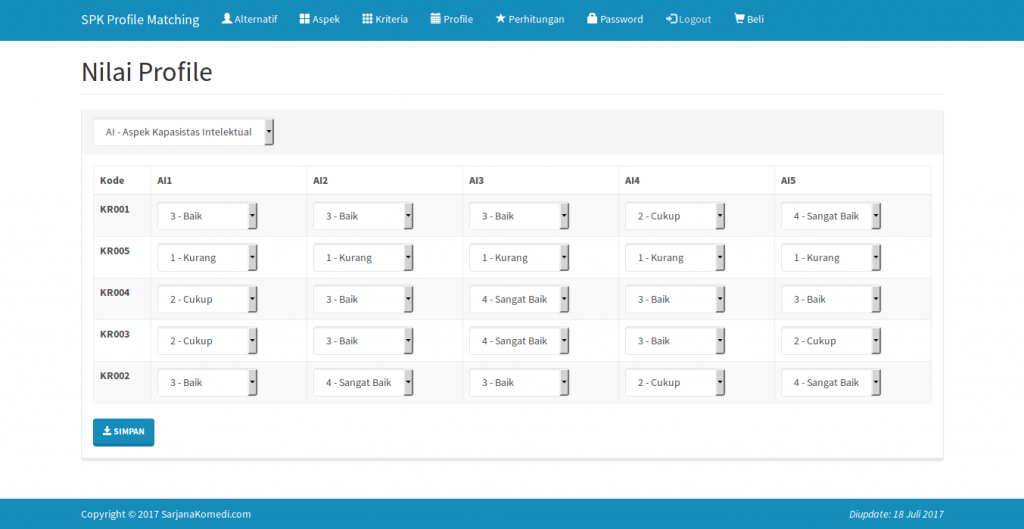Open the Aspek Kapasistas Intelektual aspect dropdown
The image size is (1024, 529).
[x=184, y=132]
